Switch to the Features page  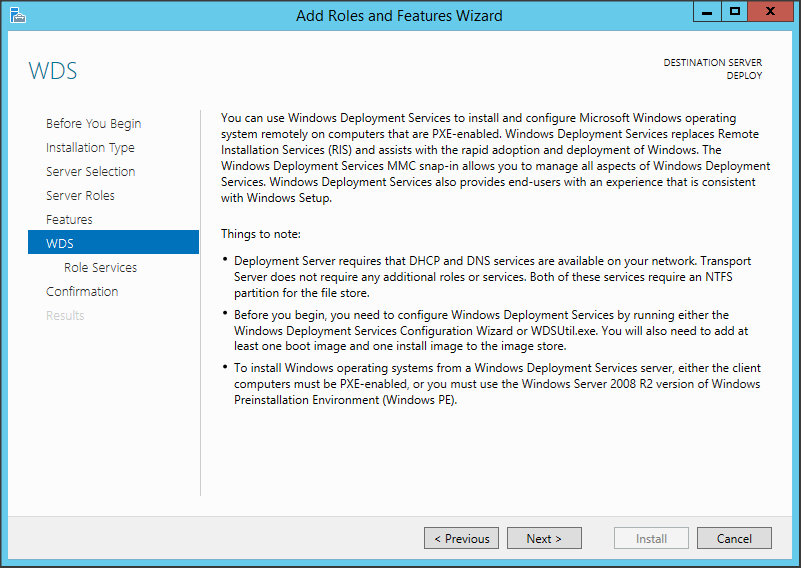(69, 220)
